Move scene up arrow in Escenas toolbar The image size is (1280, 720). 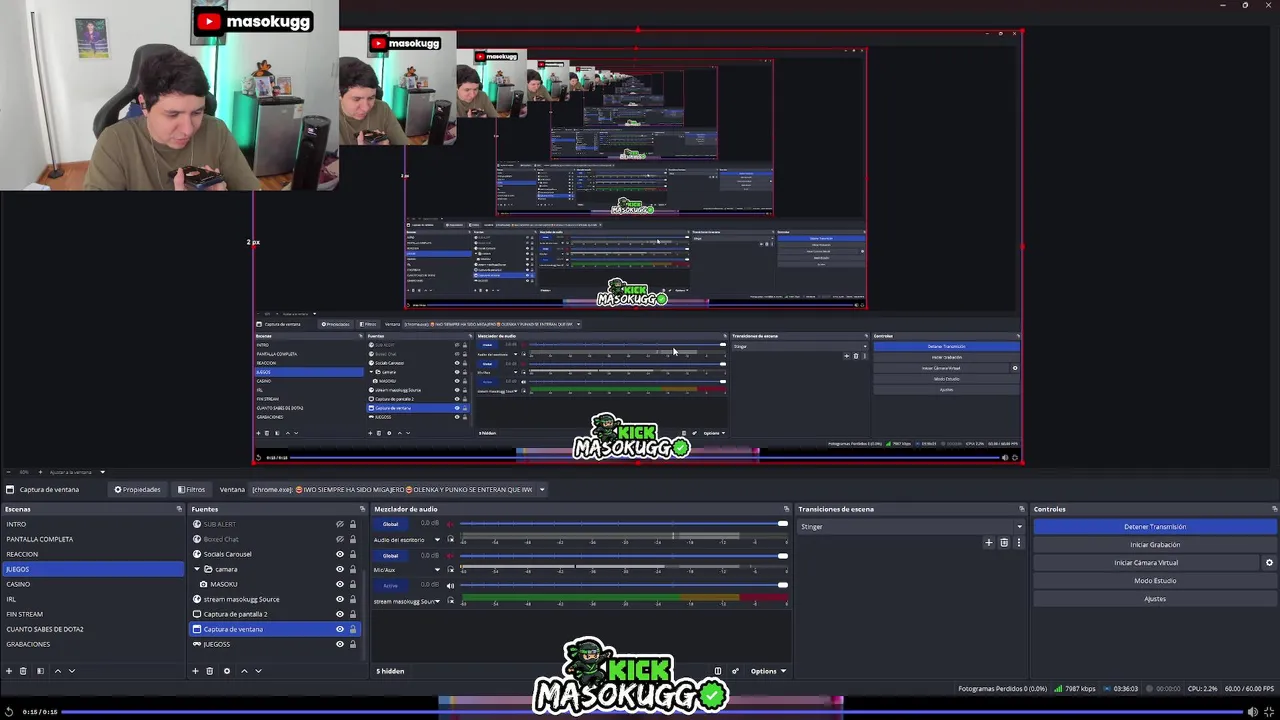pyautogui.click(x=57, y=671)
